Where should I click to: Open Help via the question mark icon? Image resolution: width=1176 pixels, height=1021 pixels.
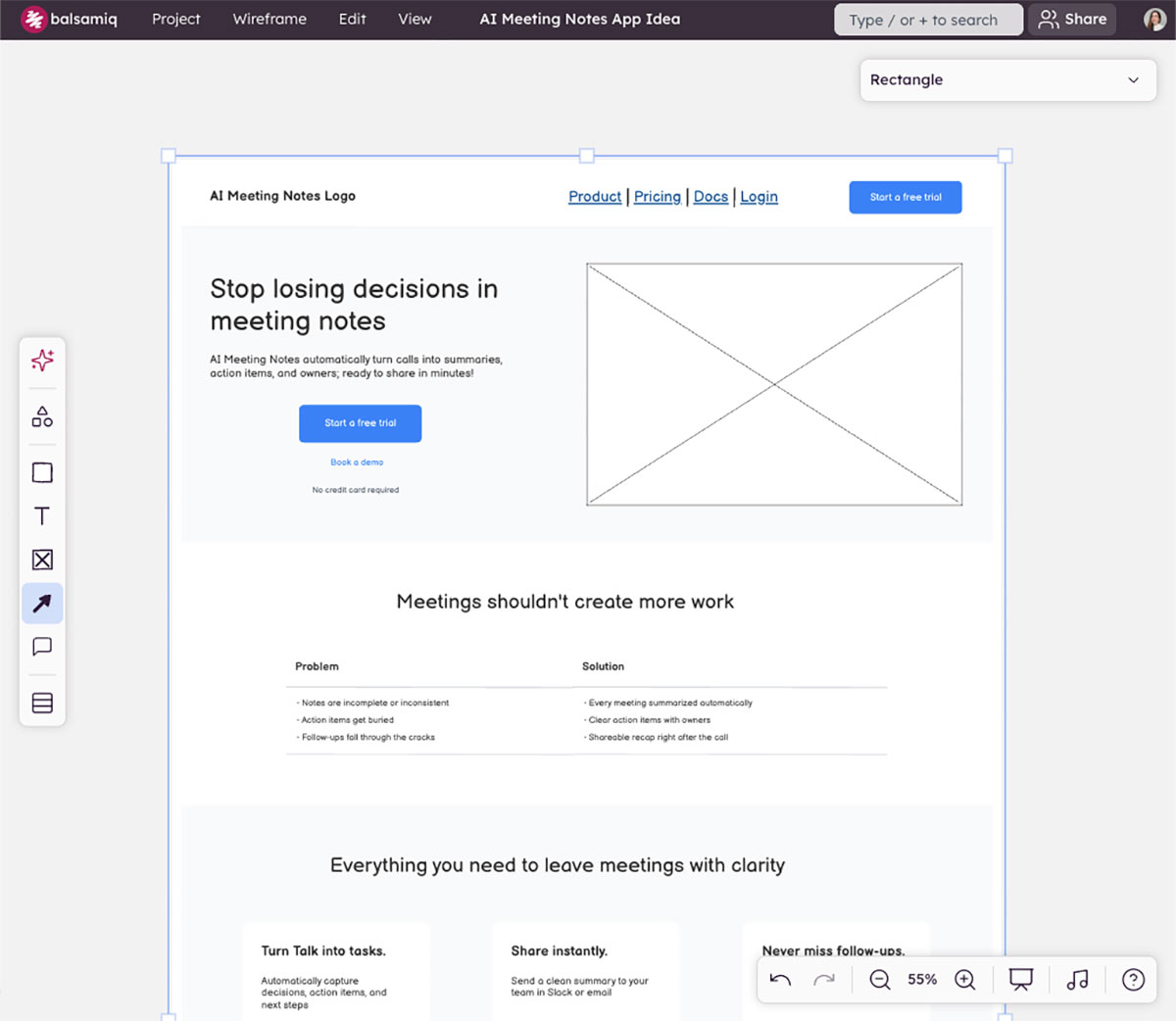coord(1133,979)
